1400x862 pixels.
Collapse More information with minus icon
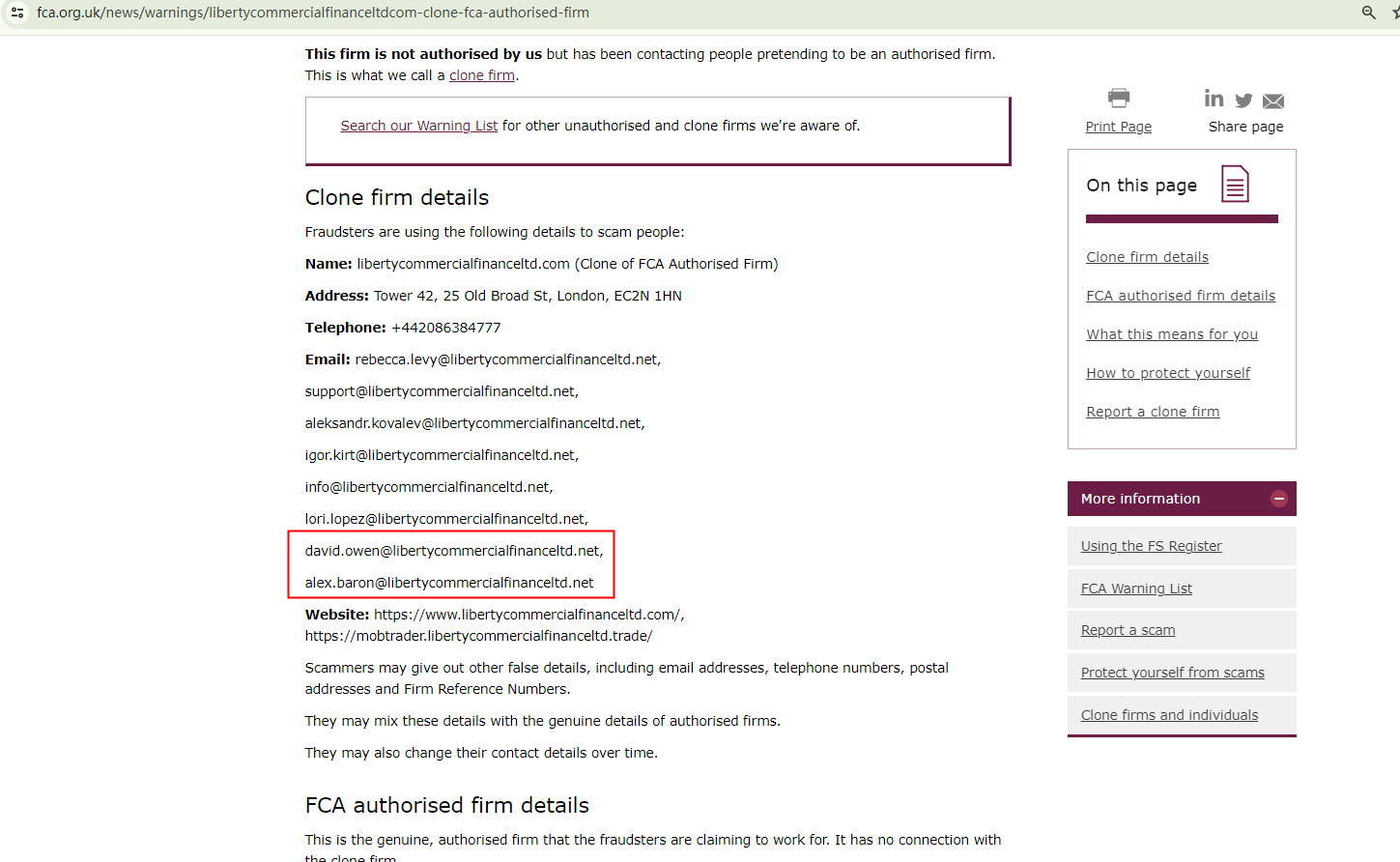(1279, 499)
